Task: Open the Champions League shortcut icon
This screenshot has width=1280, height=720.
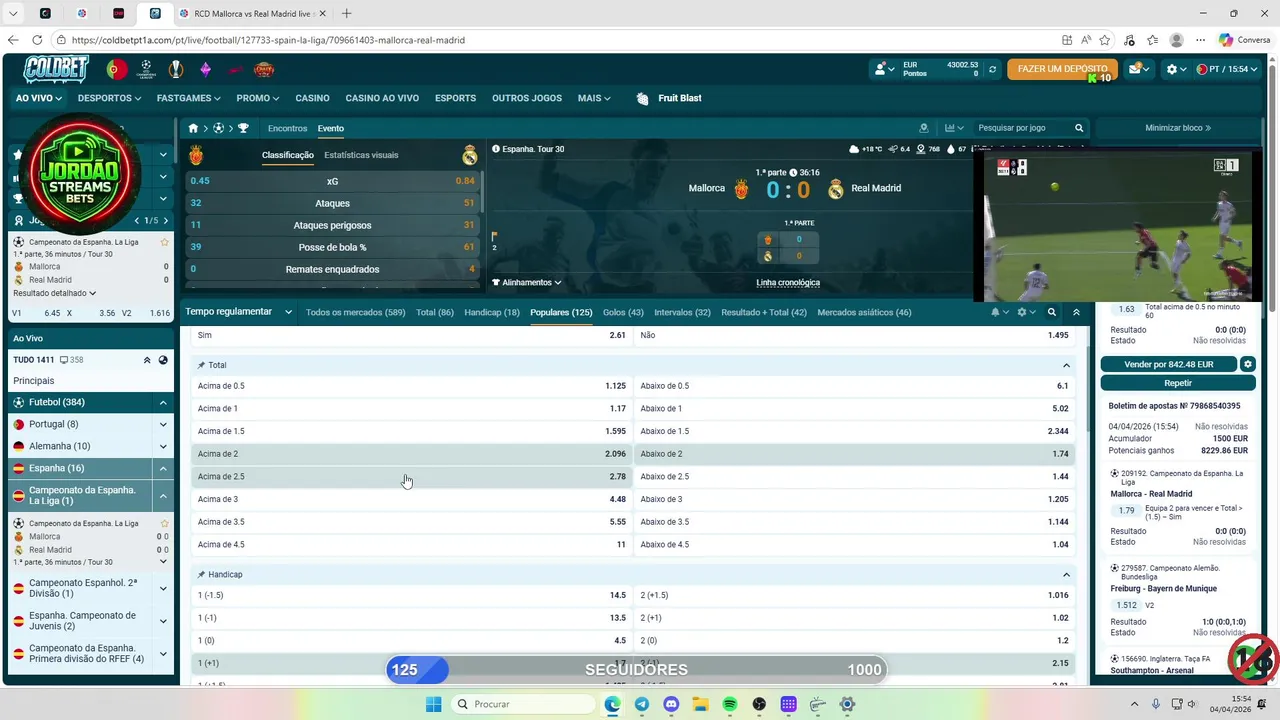Action: point(146,69)
